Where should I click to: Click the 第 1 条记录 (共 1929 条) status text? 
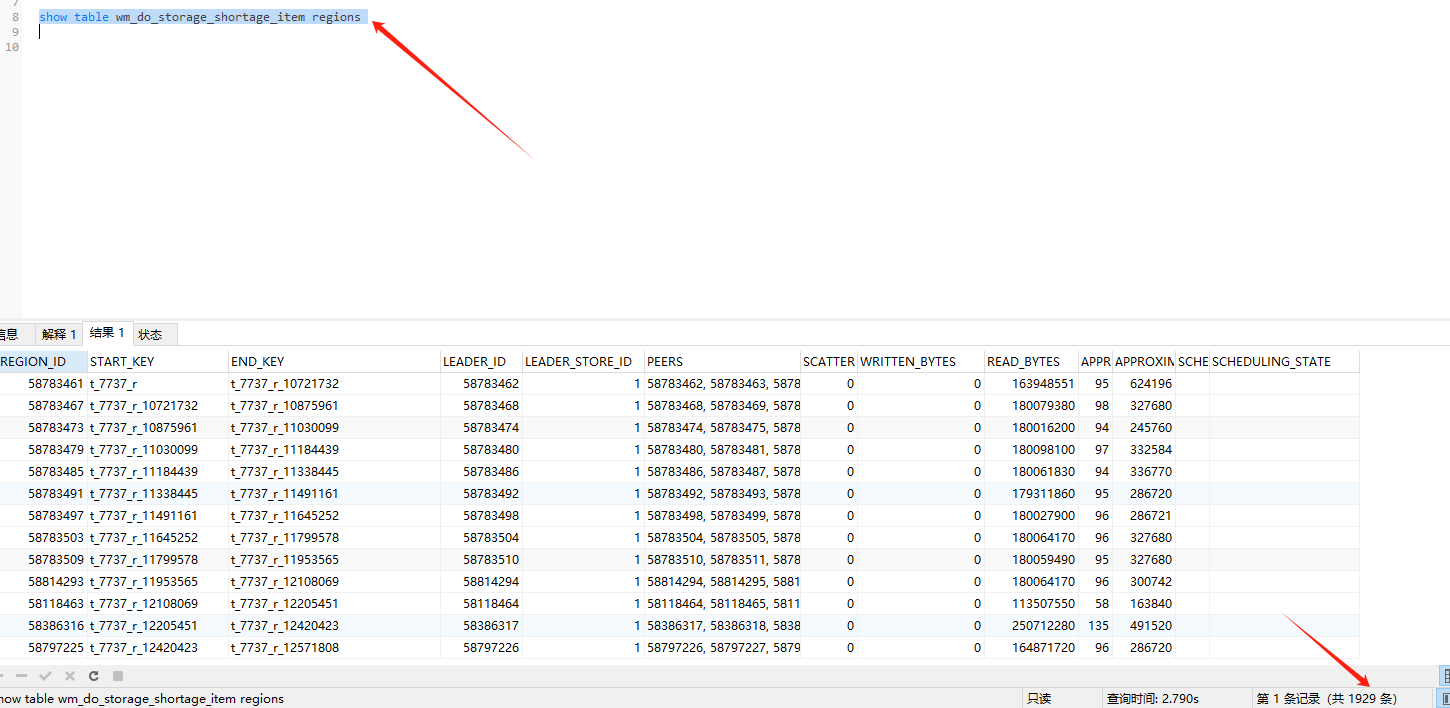coord(1327,698)
